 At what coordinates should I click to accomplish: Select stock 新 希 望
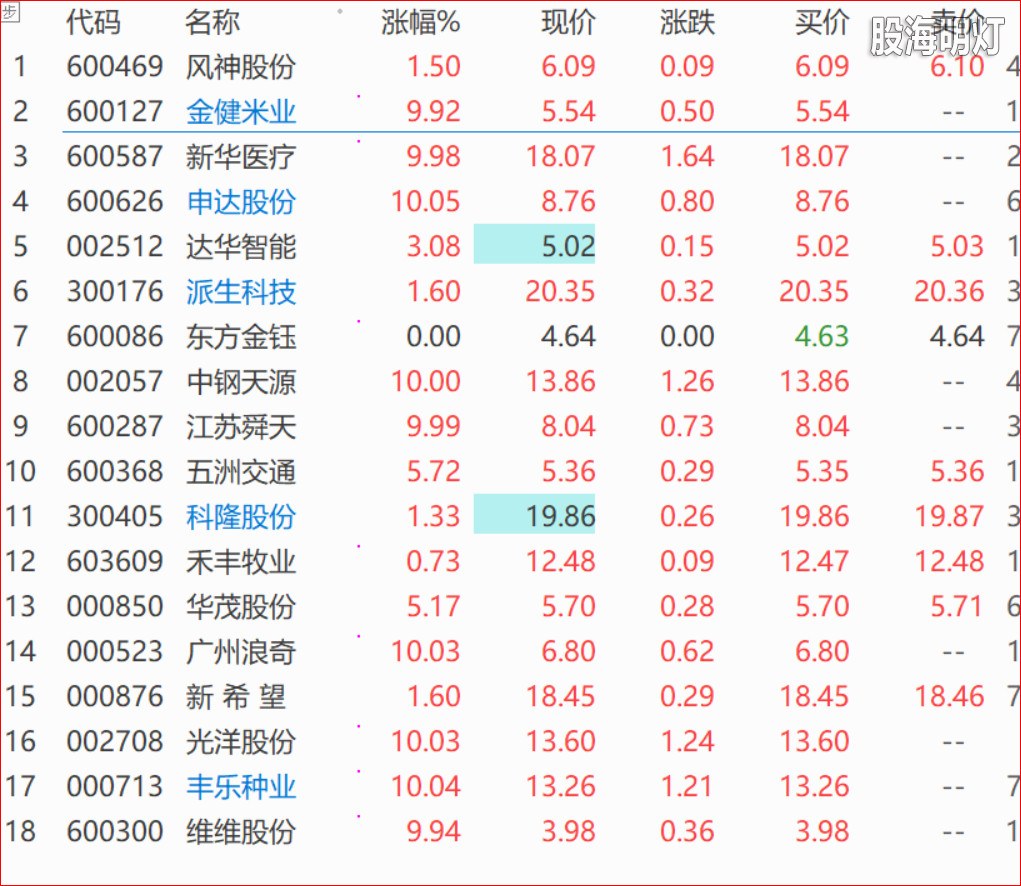236,697
